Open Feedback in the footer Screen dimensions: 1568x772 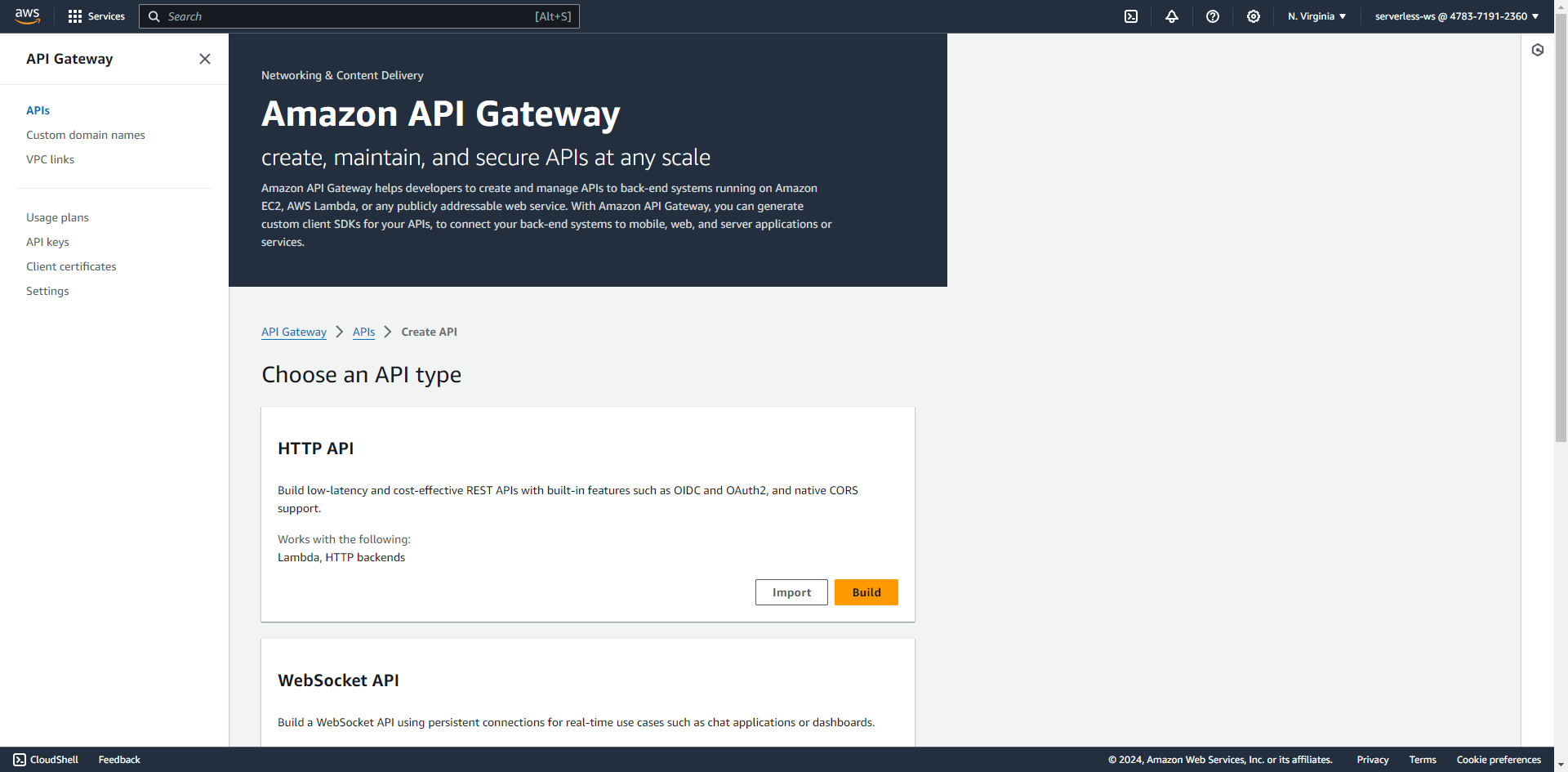pyautogui.click(x=119, y=760)
